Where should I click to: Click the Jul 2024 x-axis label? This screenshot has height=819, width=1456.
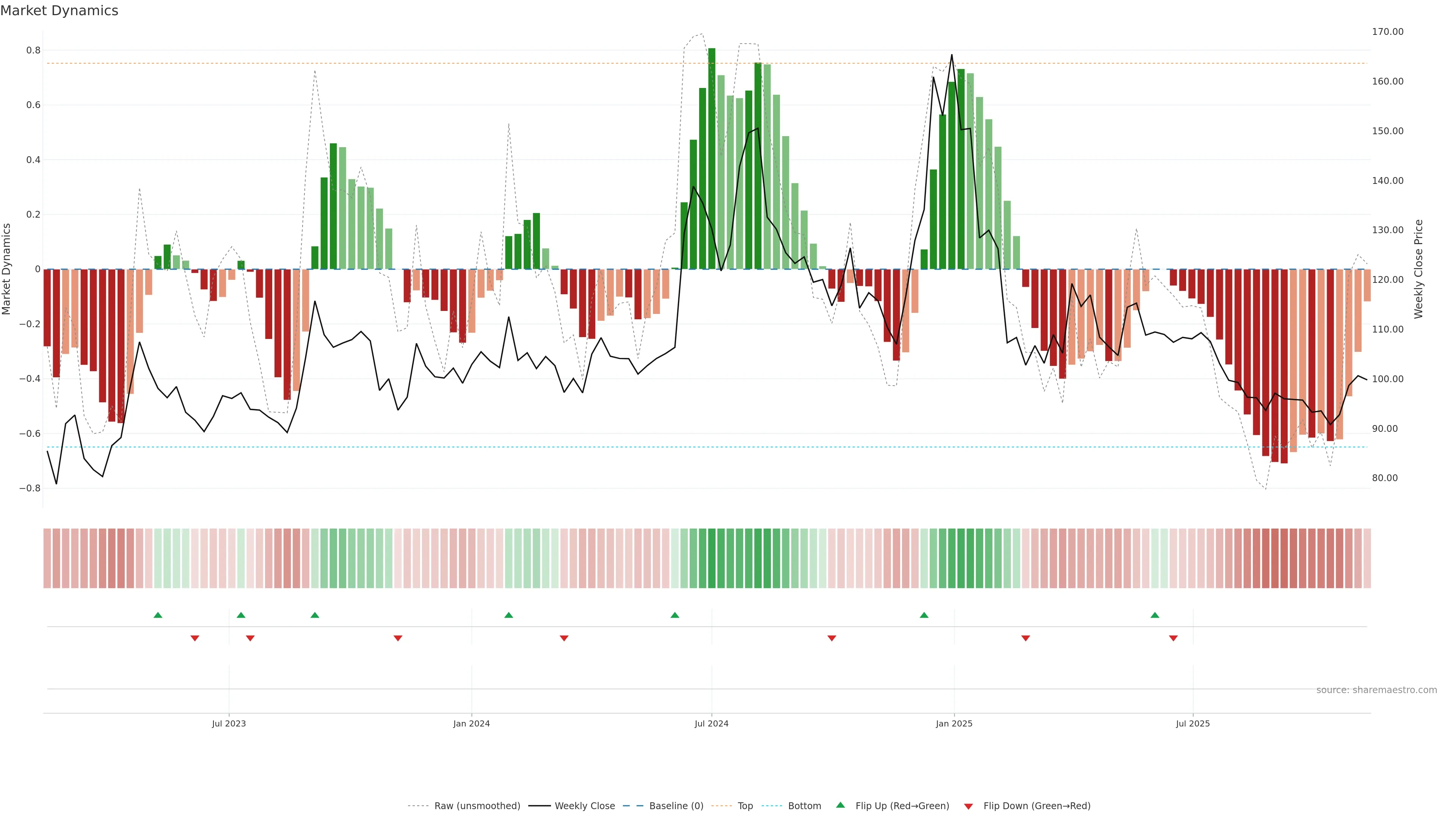[x=711, y=723]
